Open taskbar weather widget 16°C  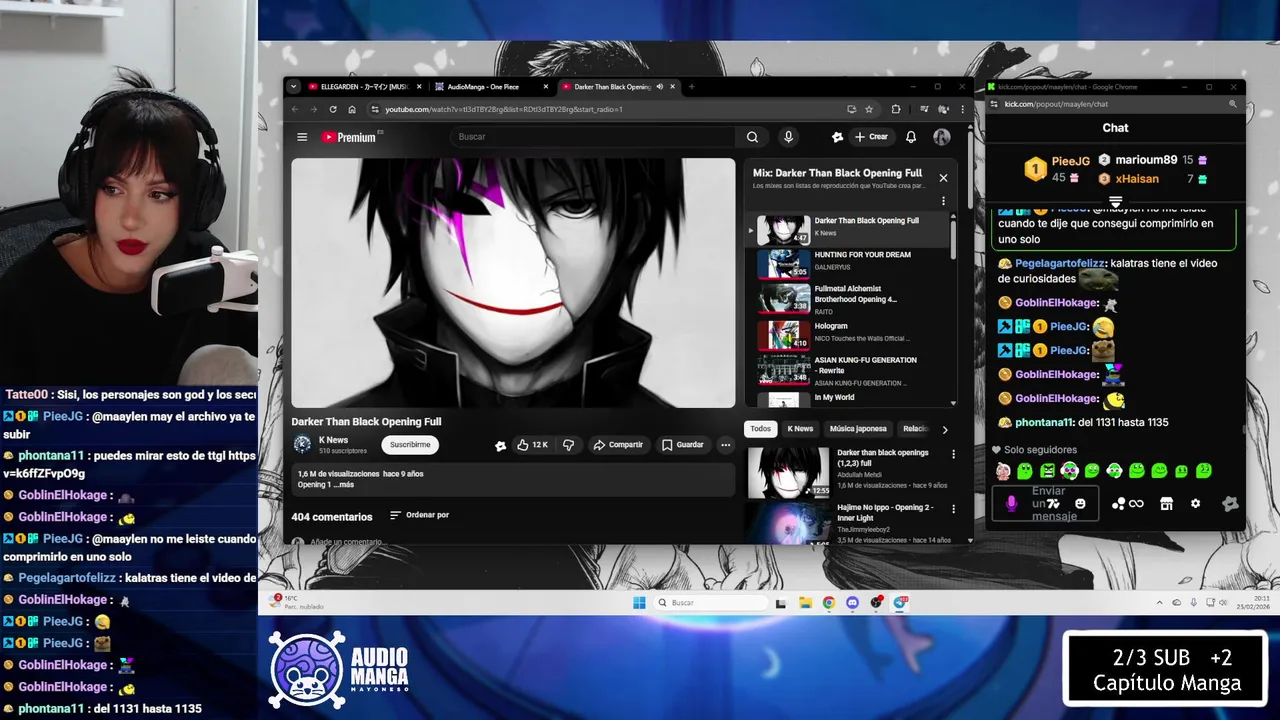pyautogui.click(x=297, y=602)
